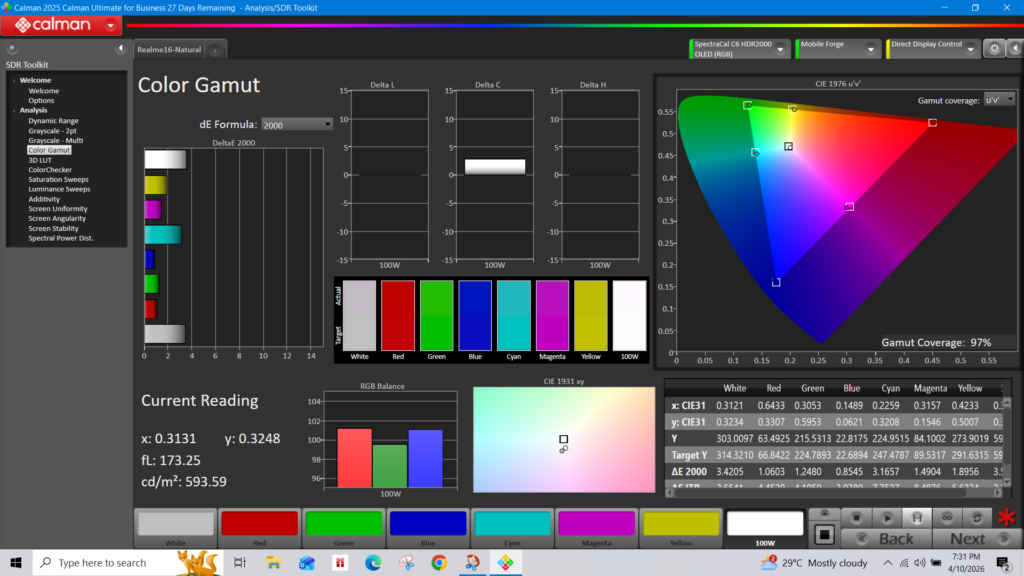1024x576 pixels.
Task: Open Google Chrome from the taskbar
Action: pyautogui.click(x=438, y=563)
